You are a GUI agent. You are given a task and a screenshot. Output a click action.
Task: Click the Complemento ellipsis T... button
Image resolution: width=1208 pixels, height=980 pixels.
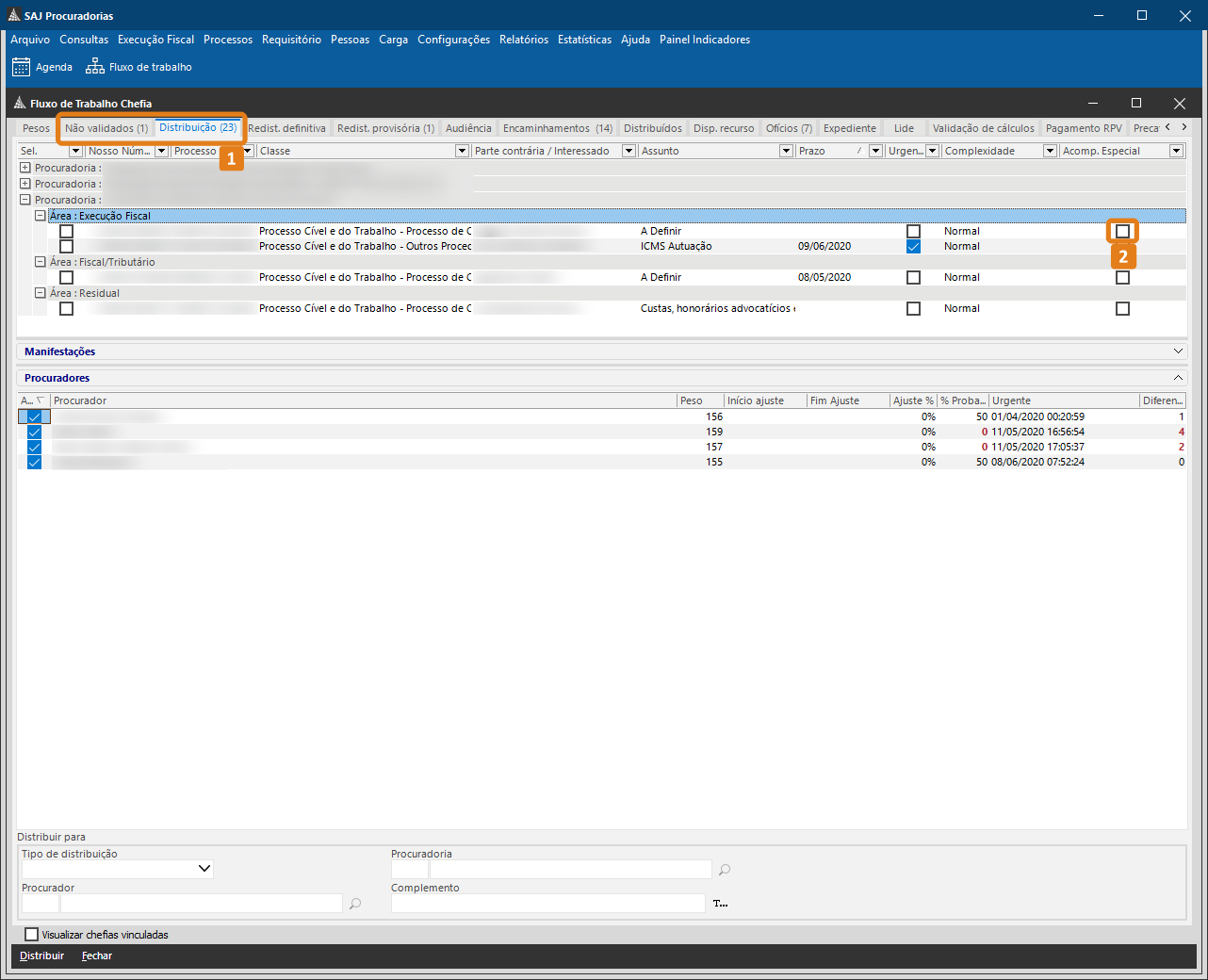tap(720, 904)
